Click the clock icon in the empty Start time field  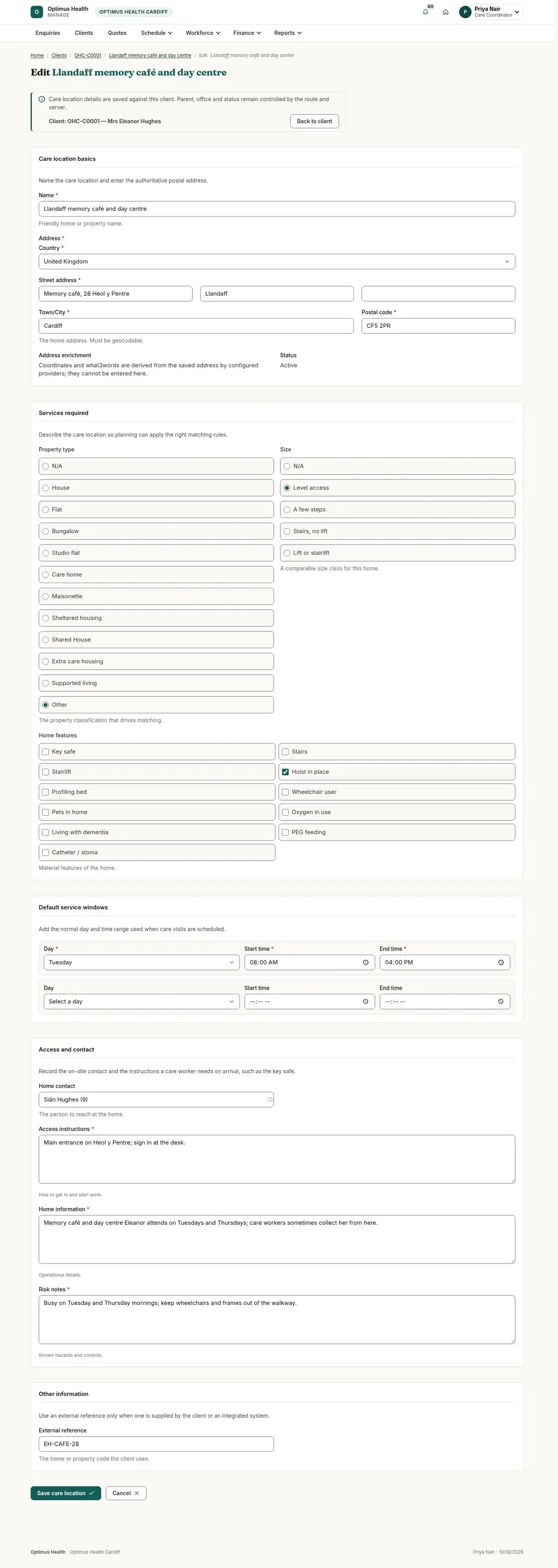pos(365,1001)
